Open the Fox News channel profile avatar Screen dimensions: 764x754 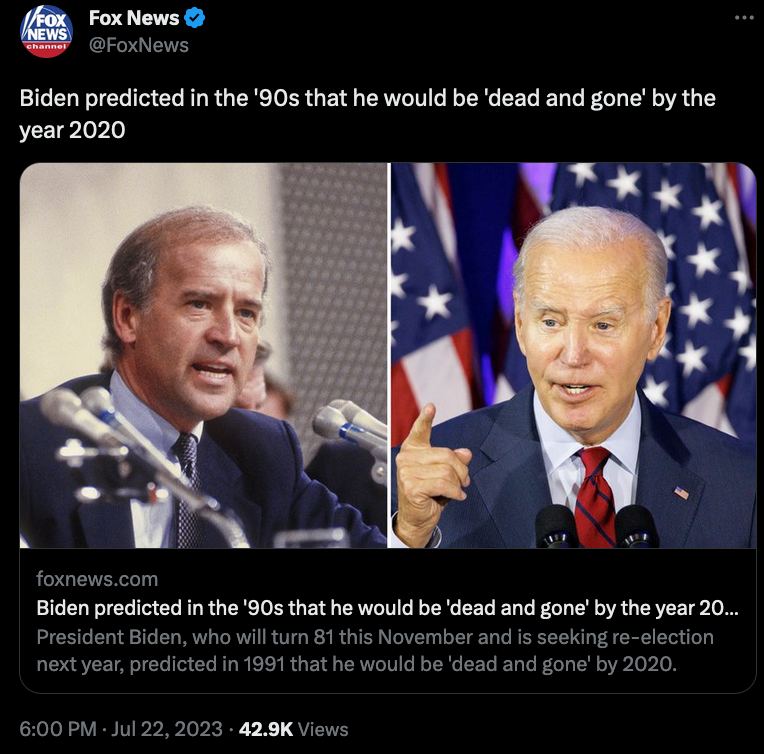(x=46, y=32)
